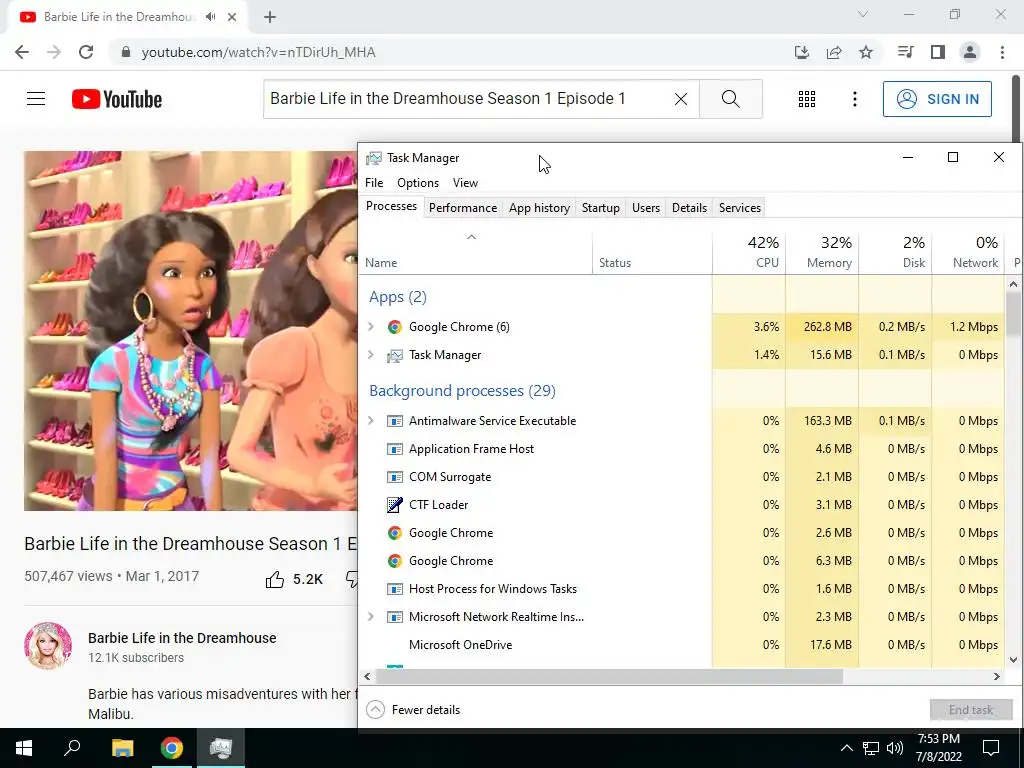Switch to Details tab
The width and height of the screenshot is (1024, 768).
(690, 208)
